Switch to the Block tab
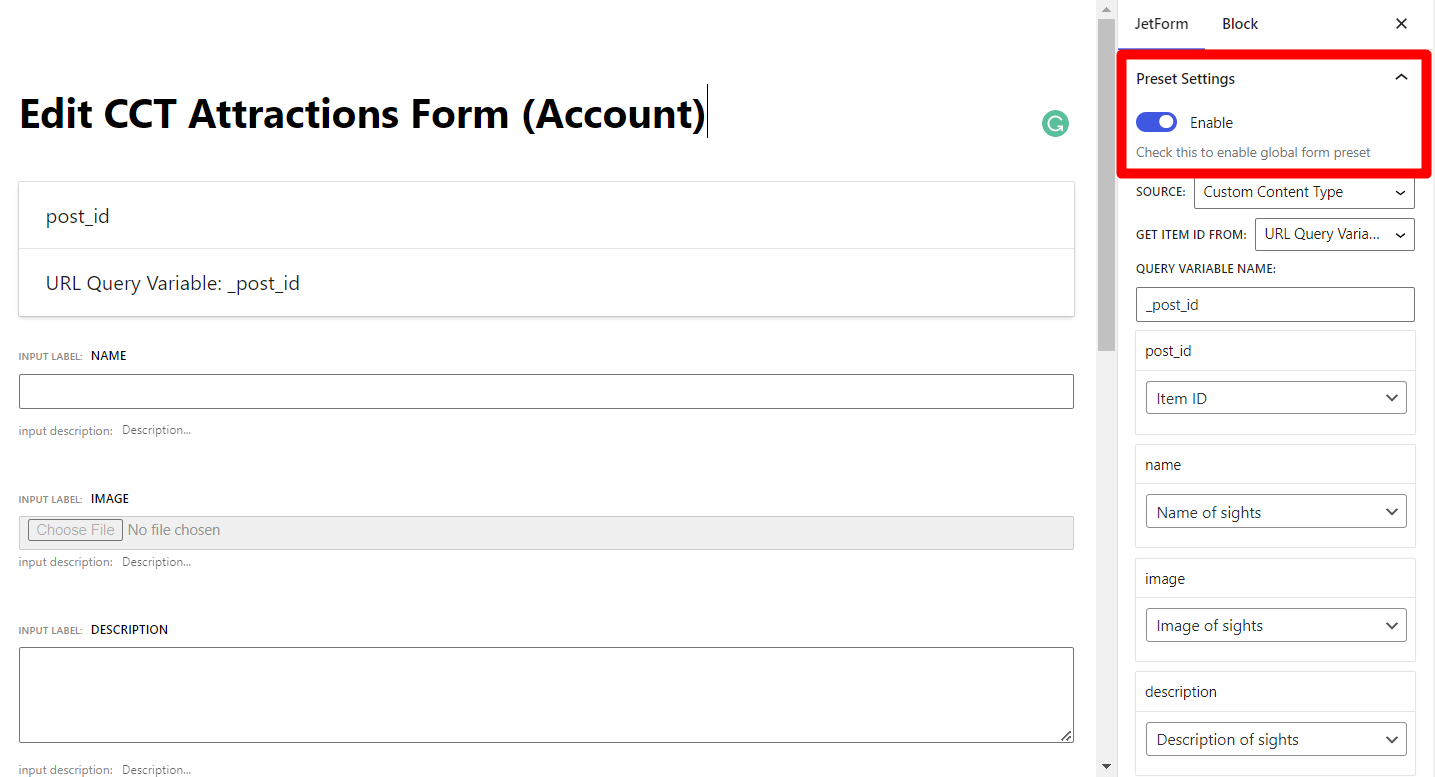The height and width of the screenshot is (777, 1435). 1239,24
